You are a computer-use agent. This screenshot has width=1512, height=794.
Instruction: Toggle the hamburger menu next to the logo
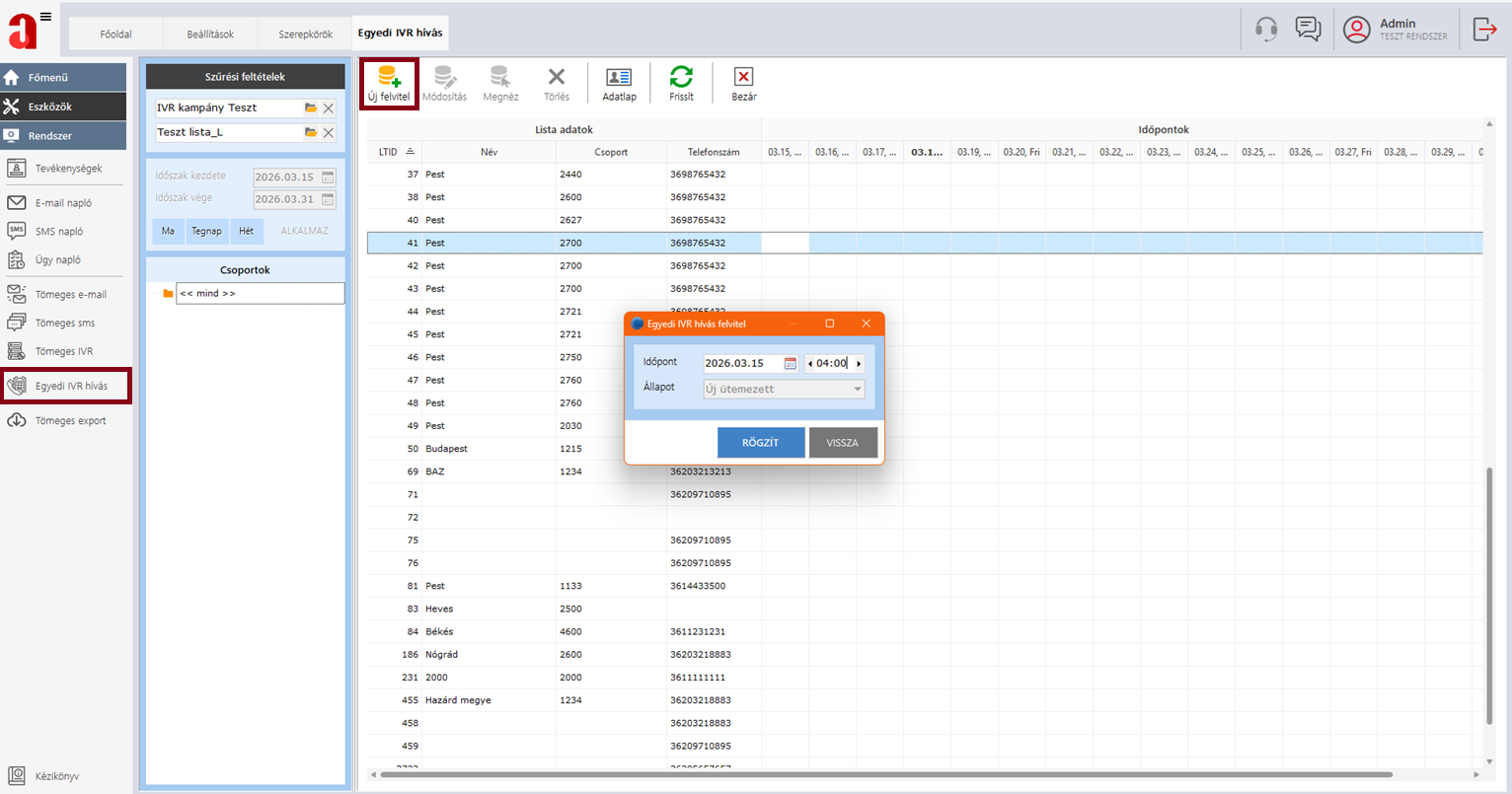coord(45,17)
